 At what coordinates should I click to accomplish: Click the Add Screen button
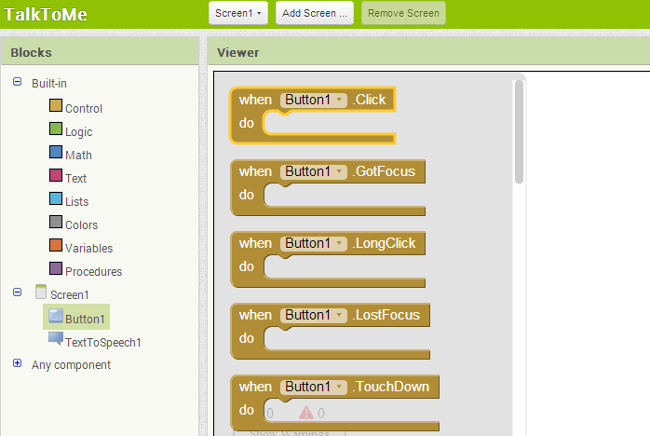pos(315,13)
